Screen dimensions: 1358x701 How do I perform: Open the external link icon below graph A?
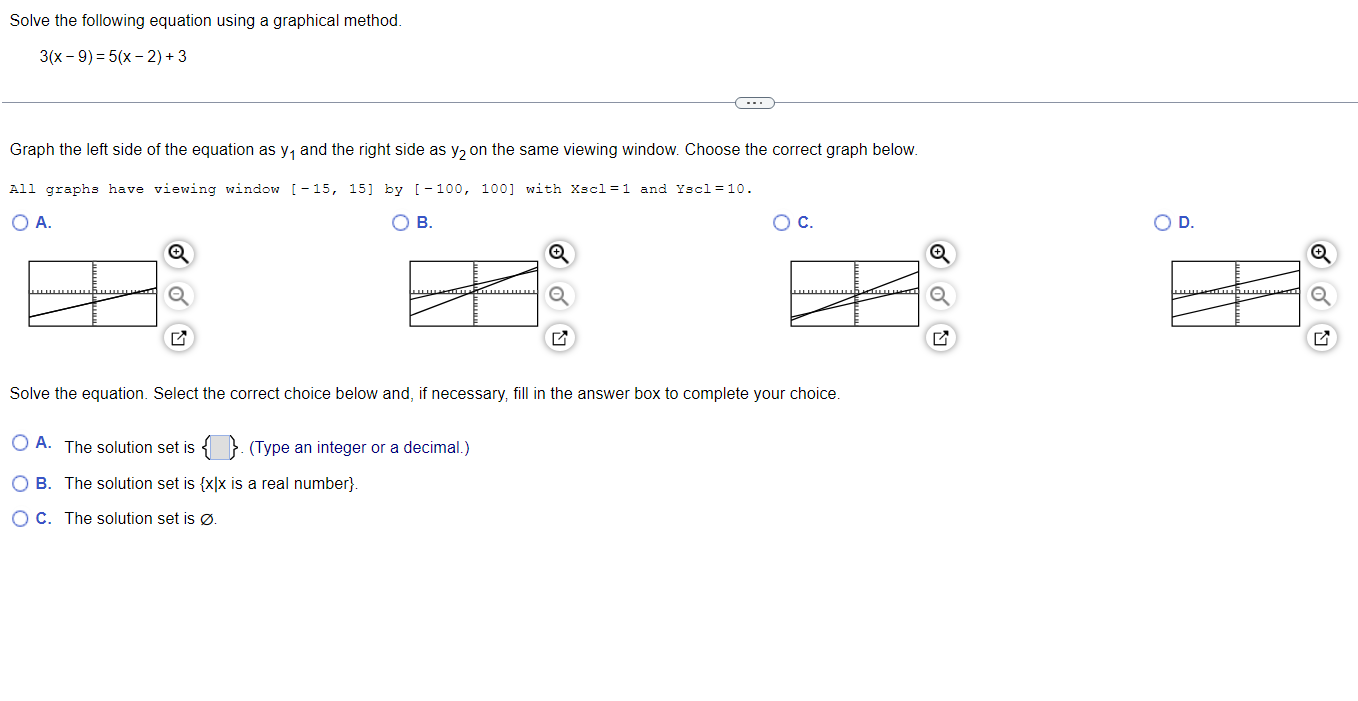178,337
